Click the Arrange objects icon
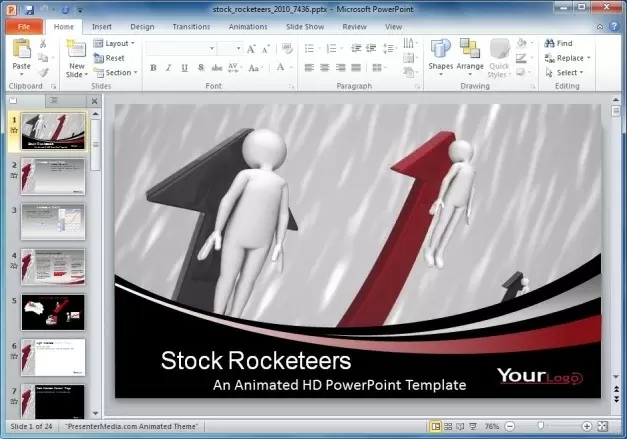The image size is (627, 439). coord(470,55)
